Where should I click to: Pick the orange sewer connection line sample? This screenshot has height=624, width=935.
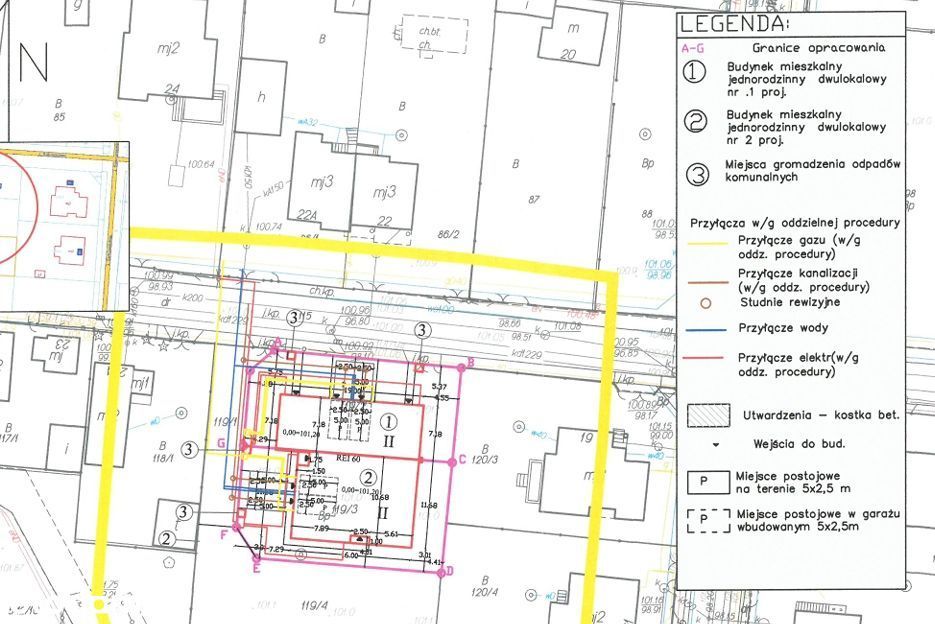pyautogui.click(x=707, y=281)
